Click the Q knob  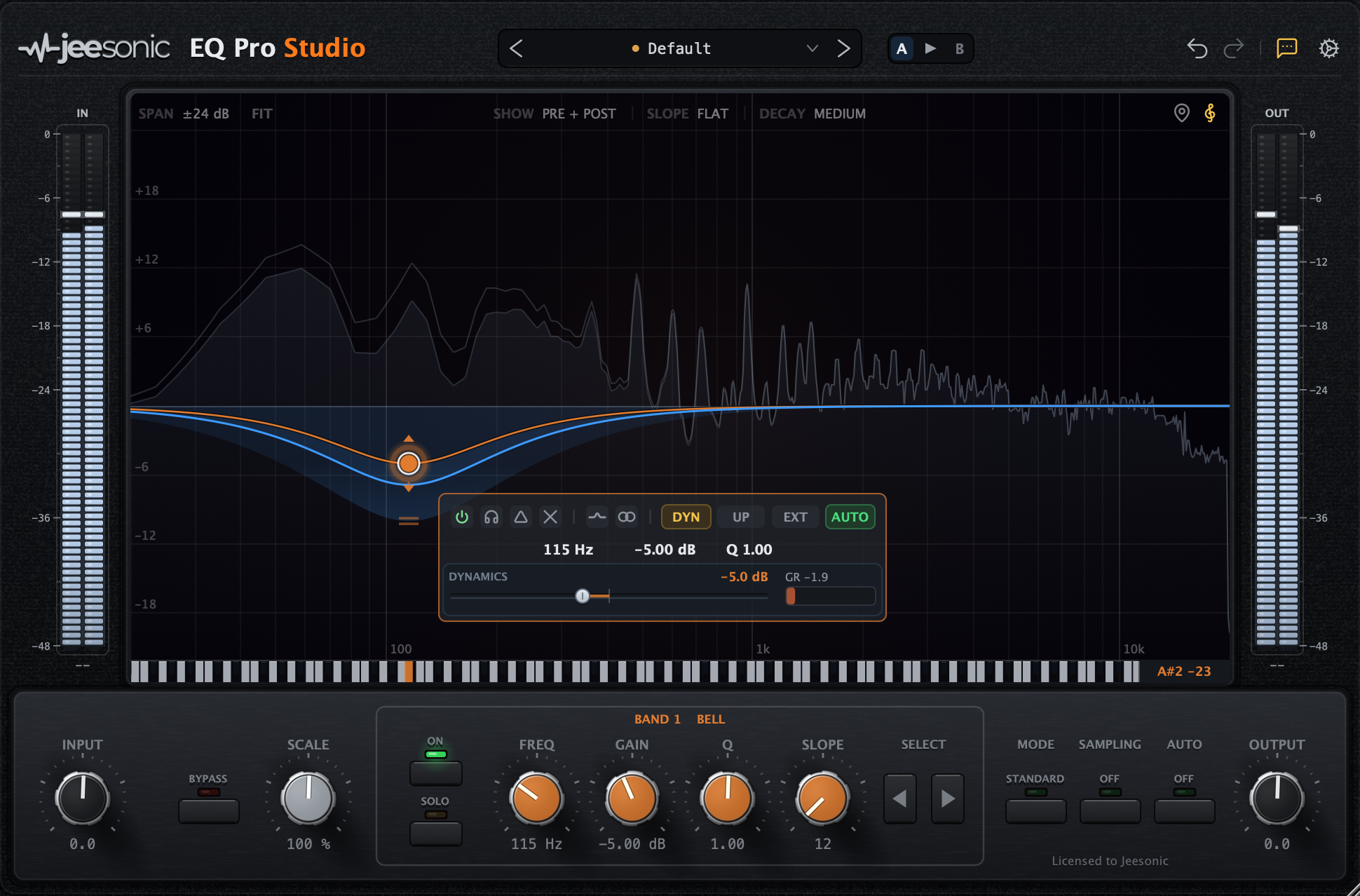pyautogui.click(x=727, y=798)
